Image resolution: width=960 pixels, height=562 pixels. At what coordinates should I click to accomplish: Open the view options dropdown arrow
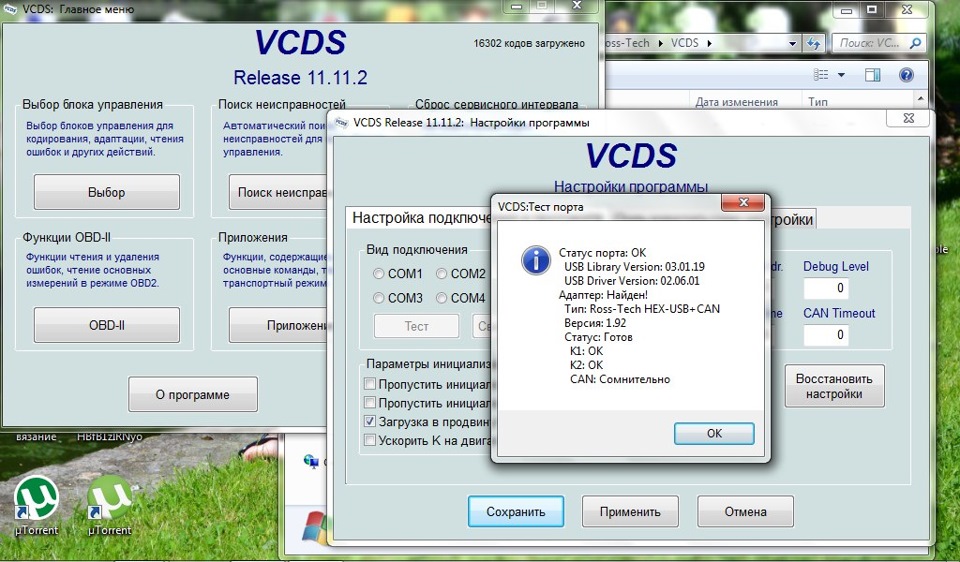pos(841,75)
